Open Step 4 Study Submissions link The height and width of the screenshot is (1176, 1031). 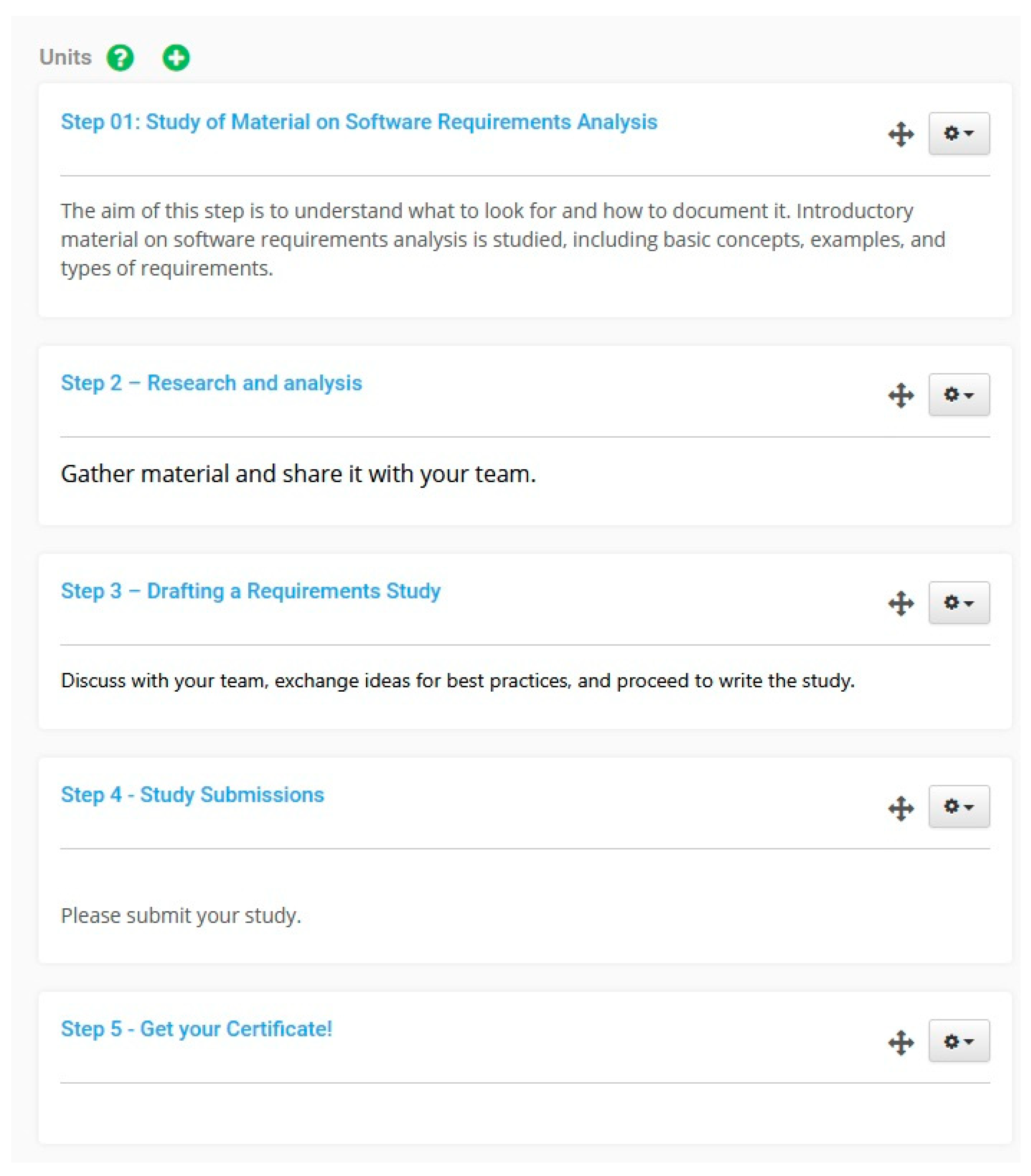coord(192,794)
